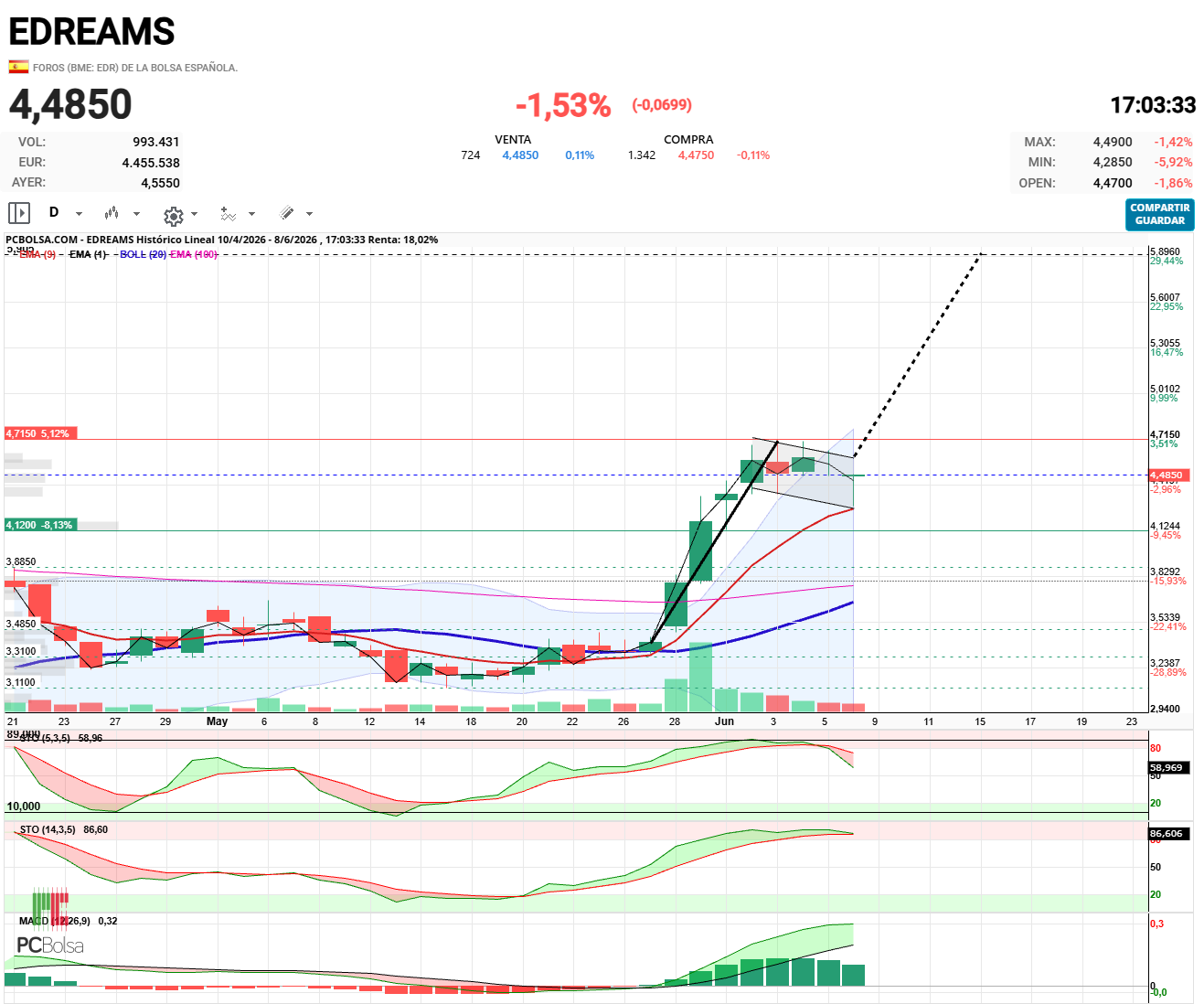Click the Spanish flag icon
This screenshot has width=1204, height=1004.
18,67
